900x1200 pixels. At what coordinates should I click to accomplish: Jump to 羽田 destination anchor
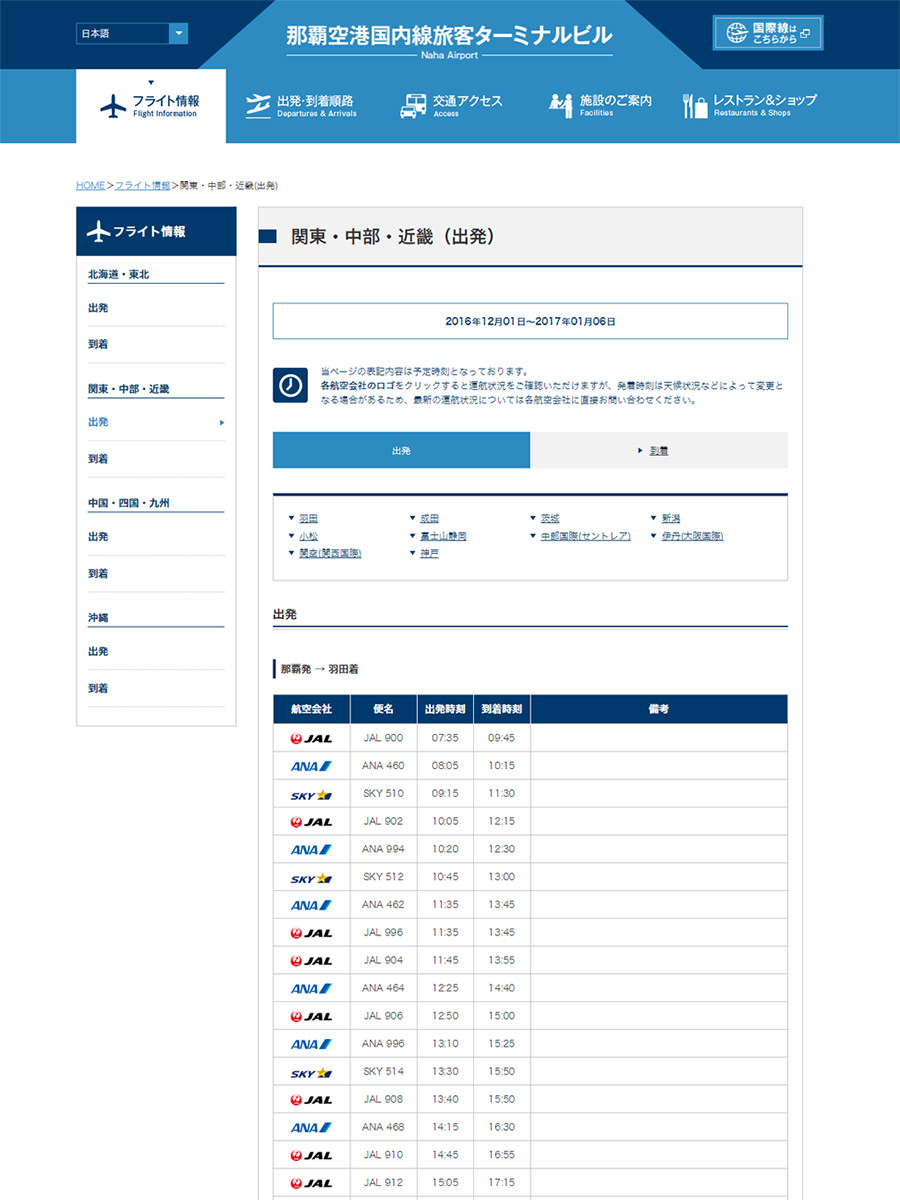tap(308, 519)
